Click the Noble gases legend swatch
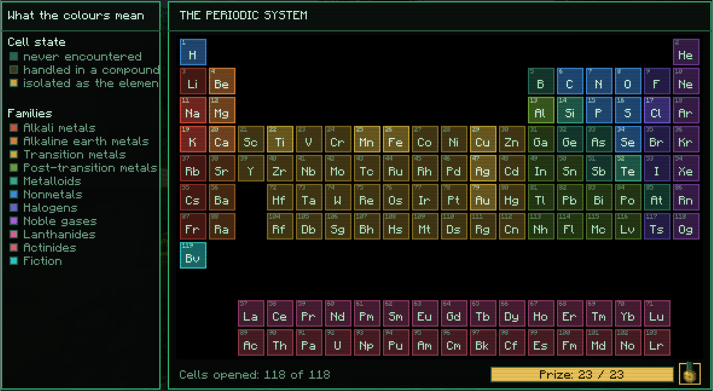This screenshot has height=391, width=713. pyautogui.click(x=14, y=221)
